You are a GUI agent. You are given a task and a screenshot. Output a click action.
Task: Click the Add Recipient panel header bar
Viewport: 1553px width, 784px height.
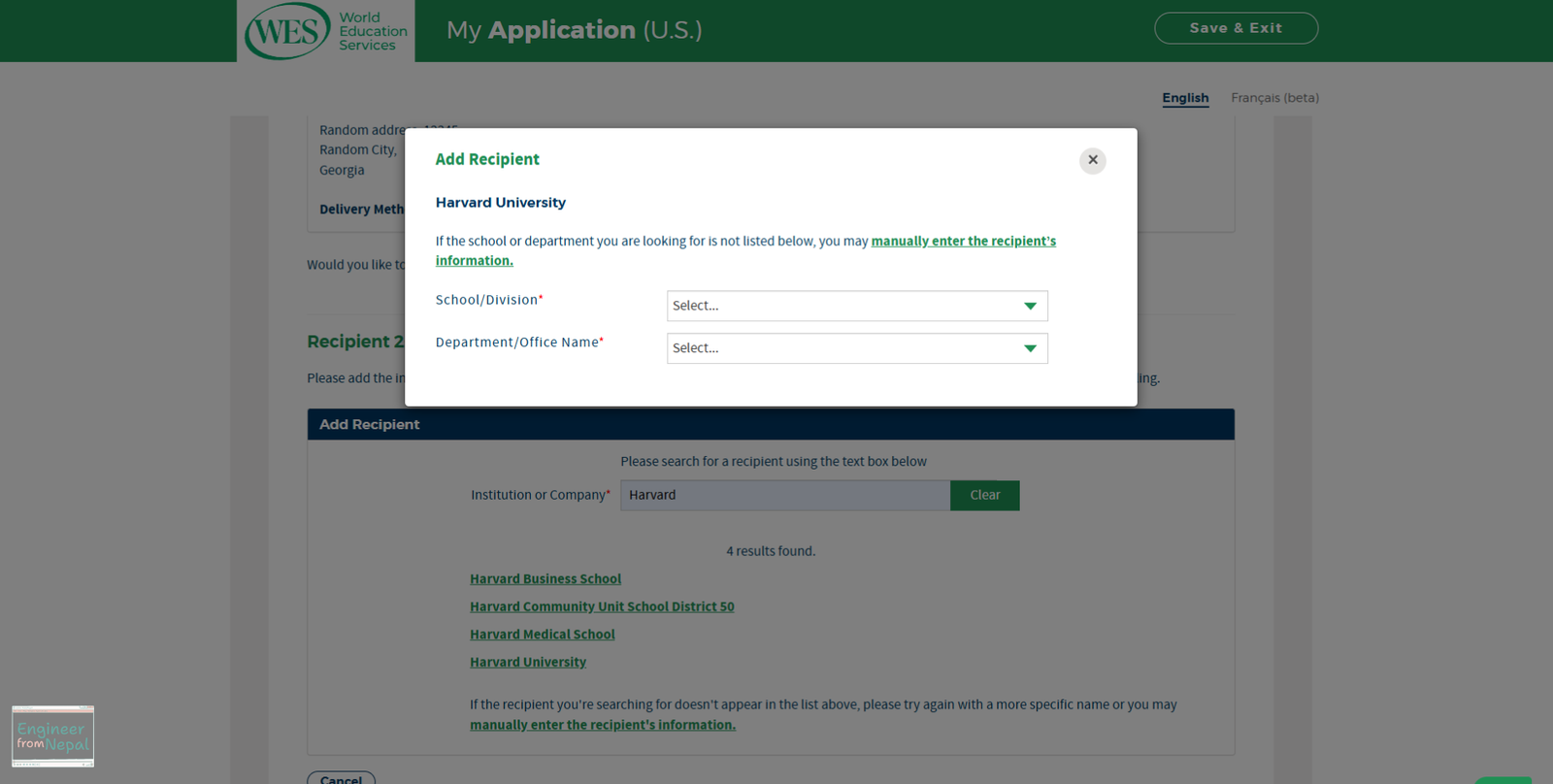click(771, 424)
